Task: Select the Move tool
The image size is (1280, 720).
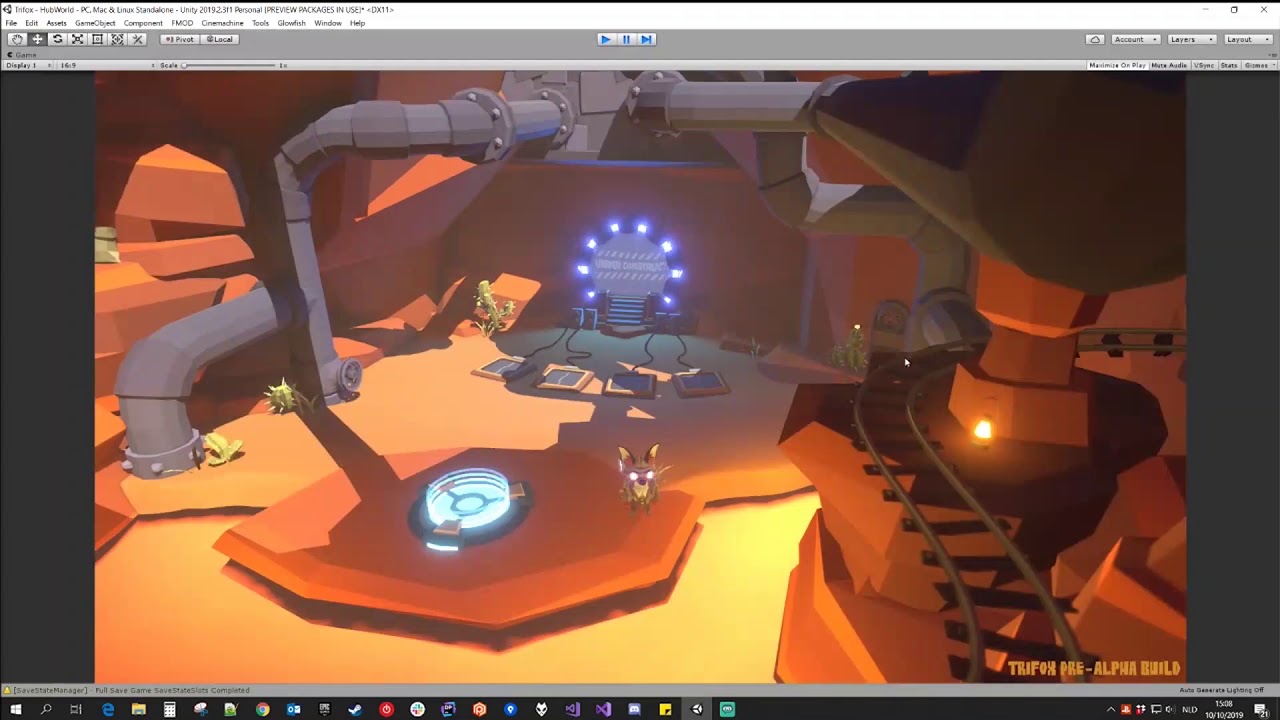Action: 37,39
